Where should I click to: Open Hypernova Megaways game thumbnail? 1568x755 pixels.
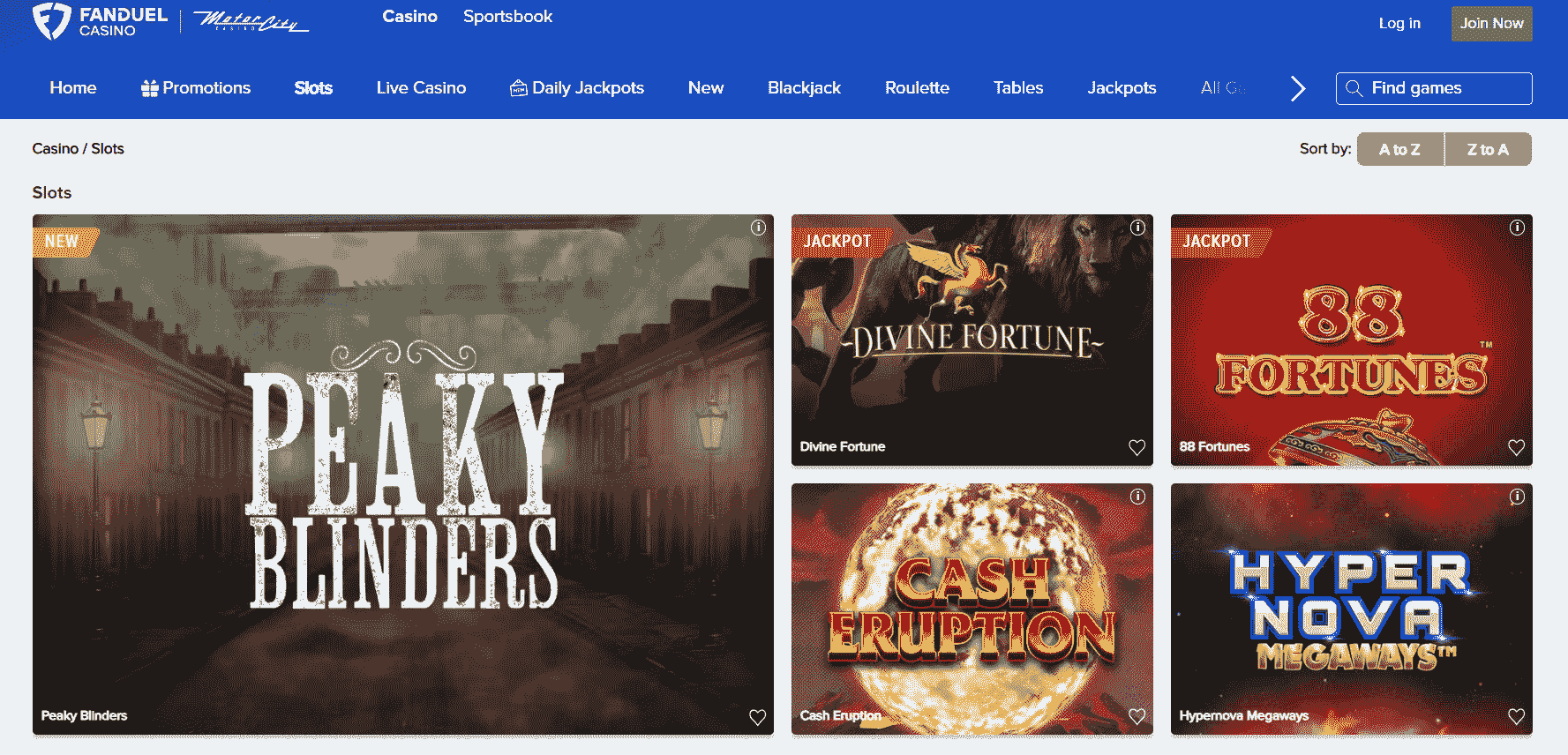(1352, 609)
